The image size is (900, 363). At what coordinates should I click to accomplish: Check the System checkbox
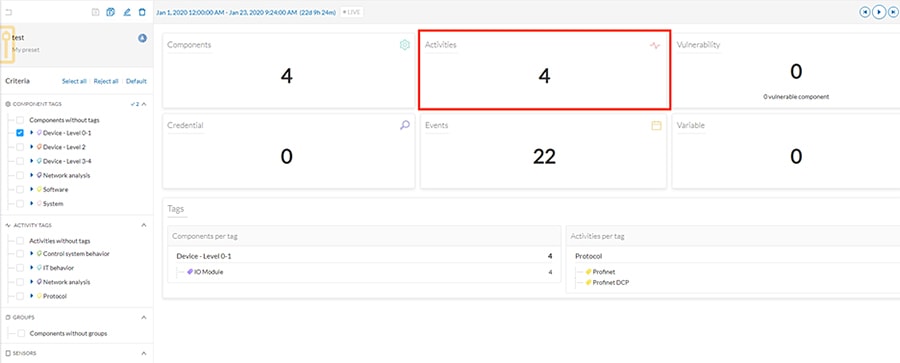click(20, 203)
